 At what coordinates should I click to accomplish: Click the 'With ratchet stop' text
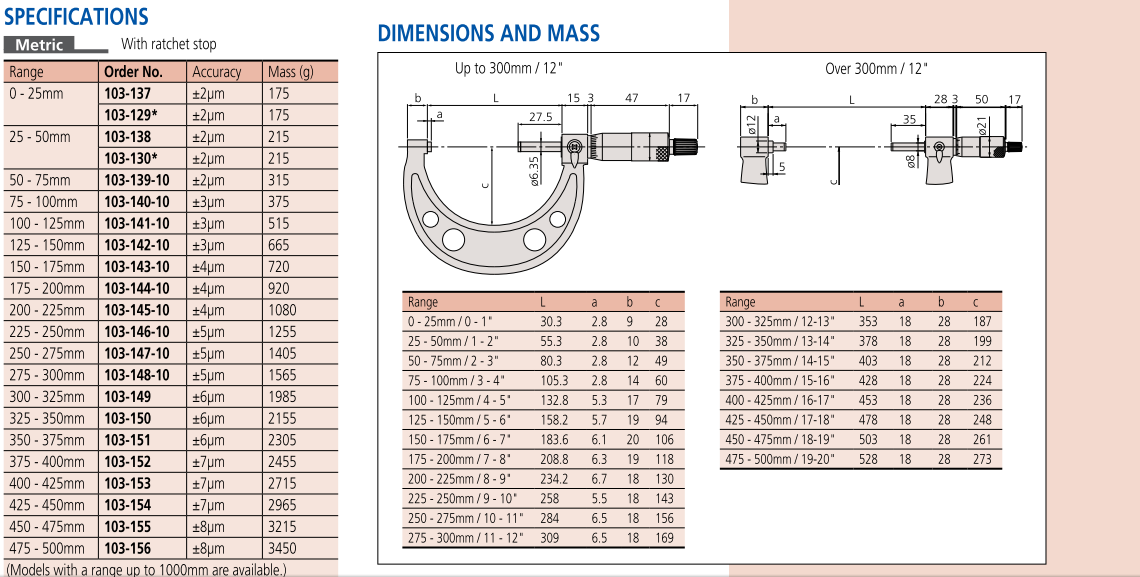(168, 44)
